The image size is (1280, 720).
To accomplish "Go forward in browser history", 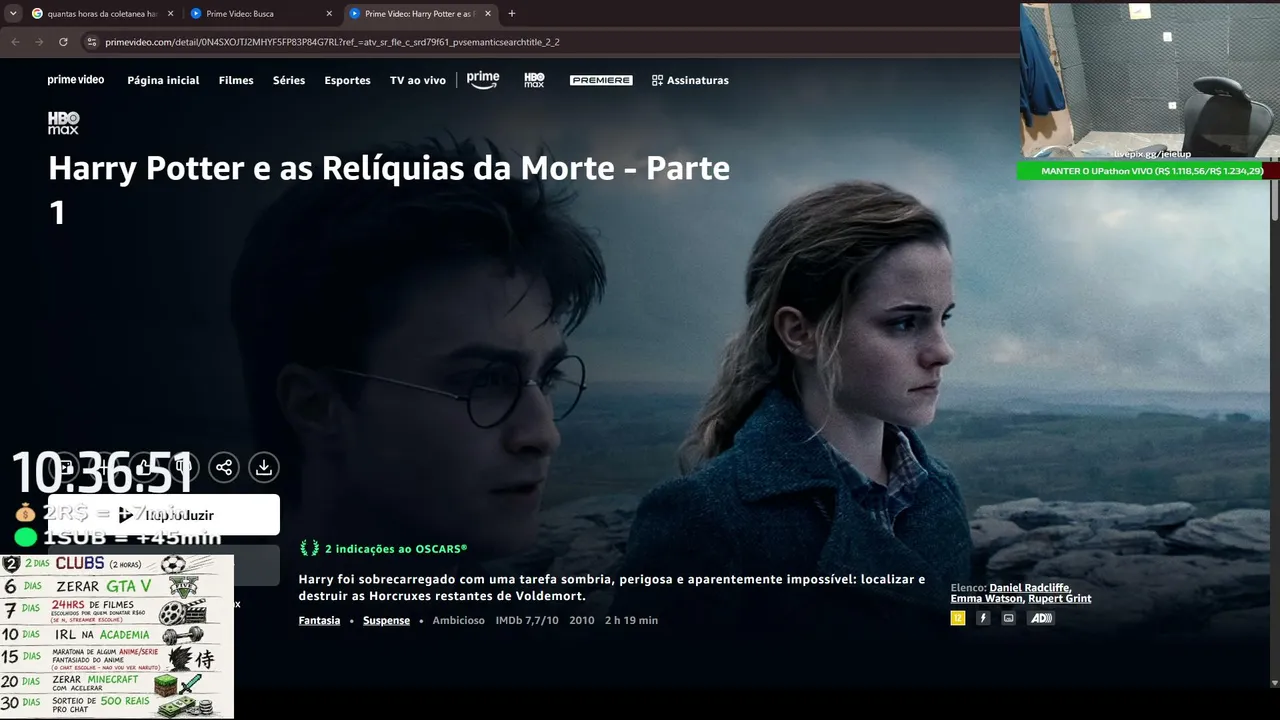I will 39,42.
